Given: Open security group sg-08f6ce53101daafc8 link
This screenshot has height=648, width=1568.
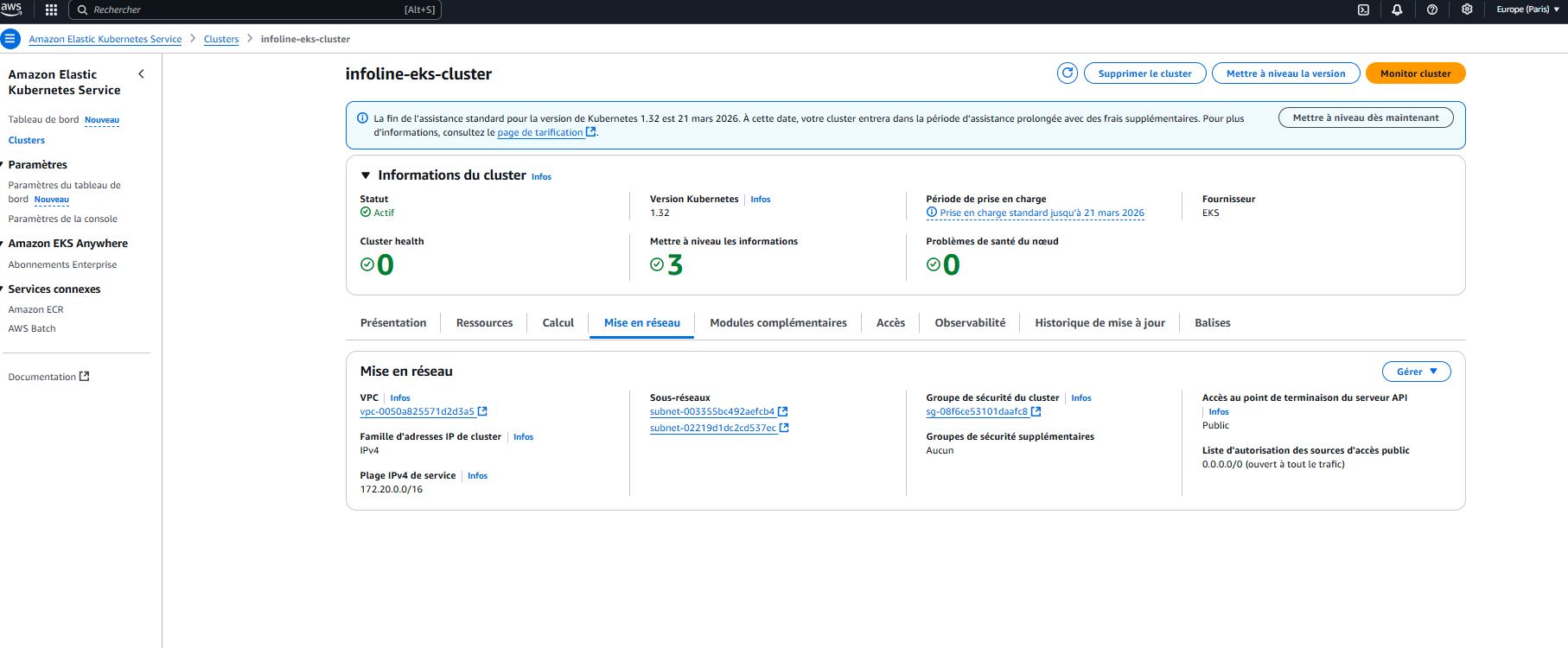Looking at the screenshot, I should [977, 412].
